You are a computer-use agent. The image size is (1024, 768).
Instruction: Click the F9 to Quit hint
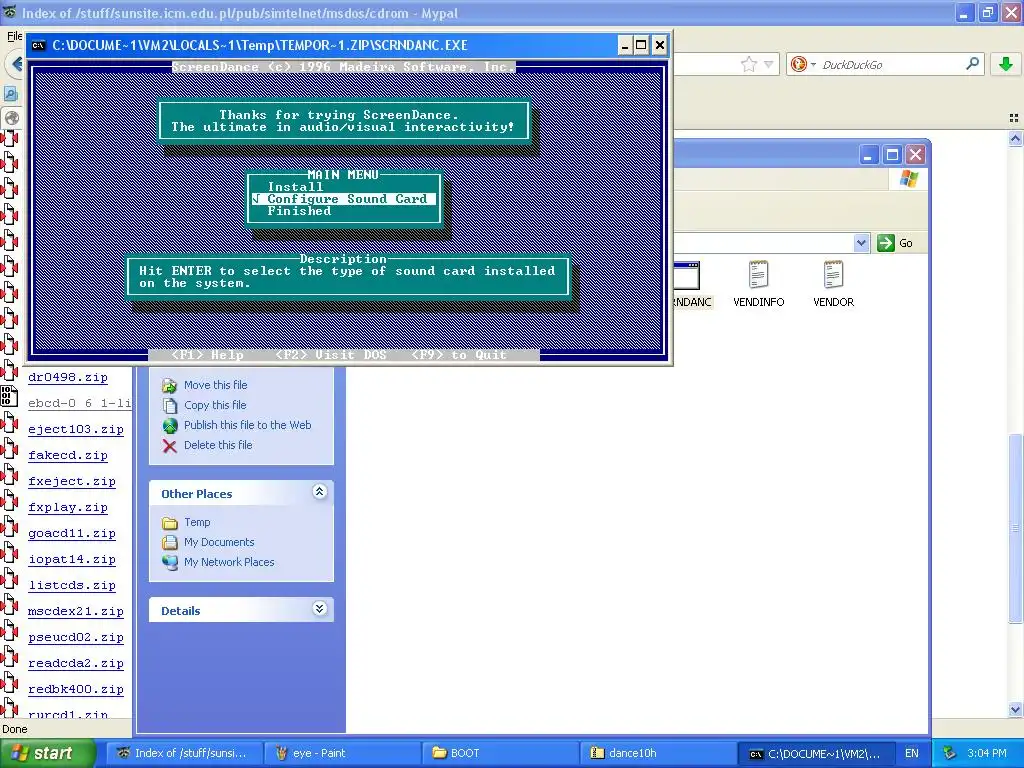[458, 355]
